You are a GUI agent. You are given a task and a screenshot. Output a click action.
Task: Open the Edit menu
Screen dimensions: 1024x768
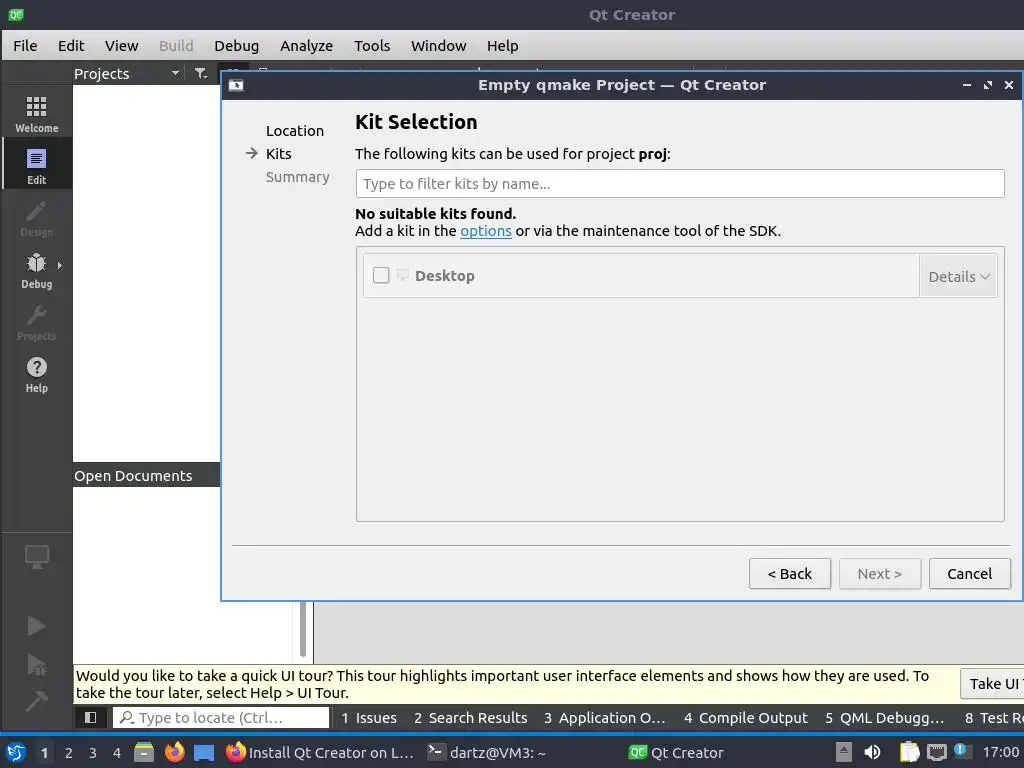pyautogui.click(x=71, y=46)
